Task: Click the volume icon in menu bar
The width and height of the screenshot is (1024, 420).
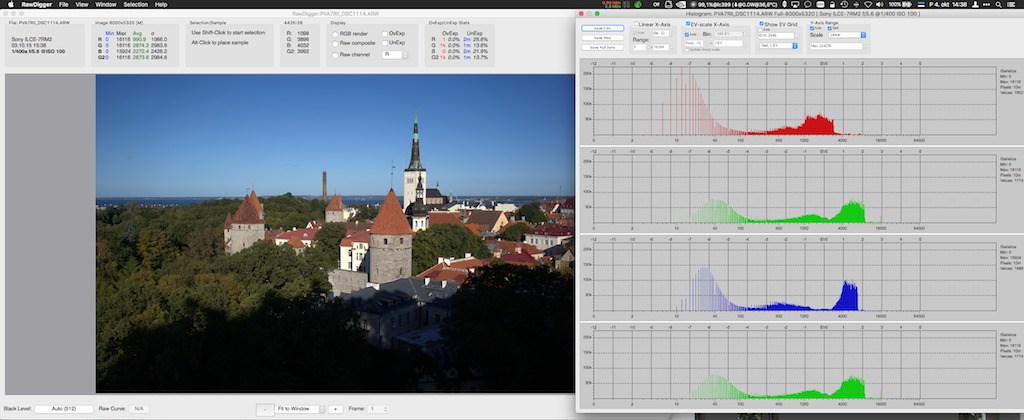Action: [x=880, y=4]
